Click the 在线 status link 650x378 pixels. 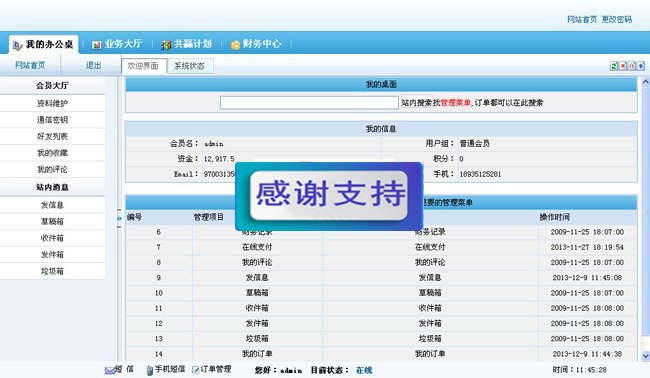tap(364, 370)
